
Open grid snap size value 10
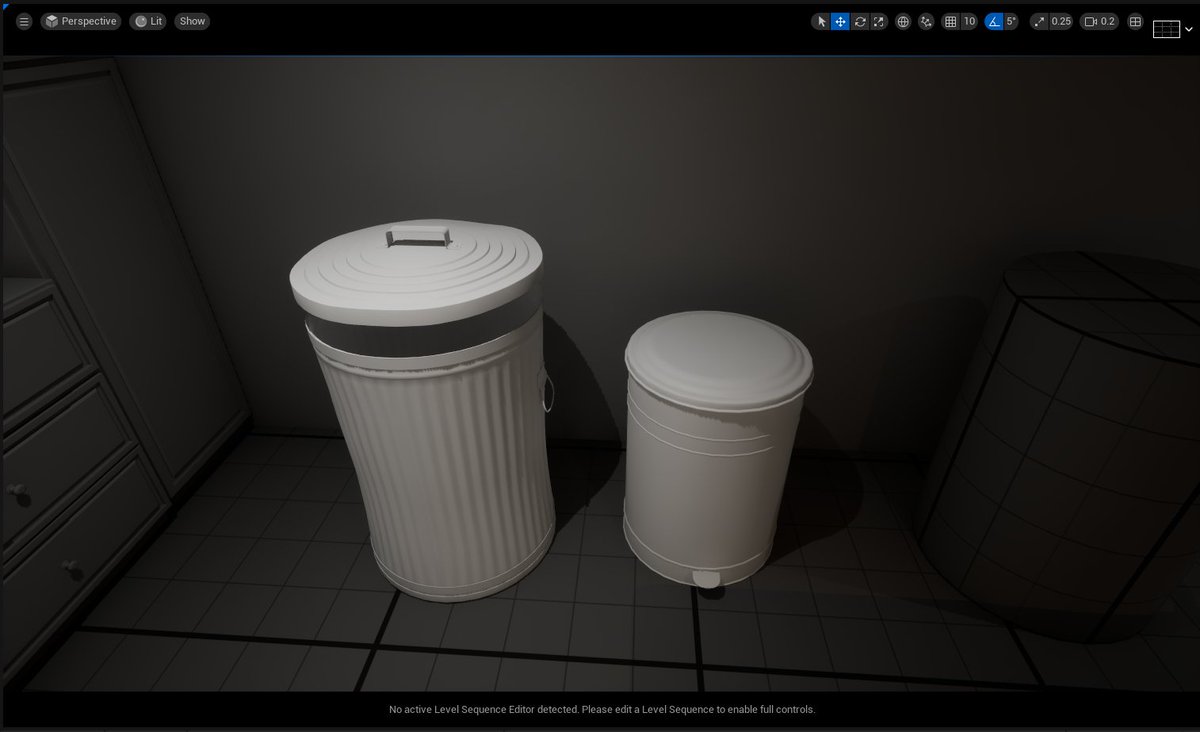click(969, 21)
